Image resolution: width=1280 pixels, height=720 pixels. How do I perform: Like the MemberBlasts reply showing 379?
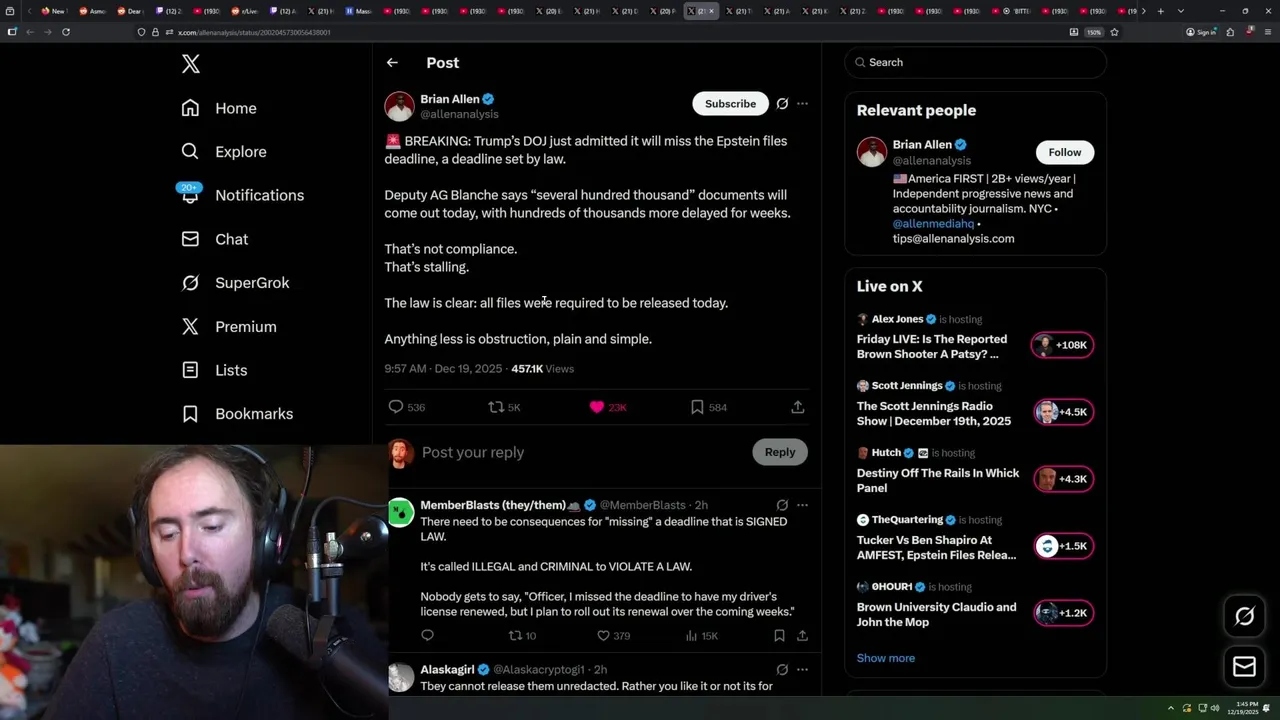pyautogui.click(x=613, y=635)
